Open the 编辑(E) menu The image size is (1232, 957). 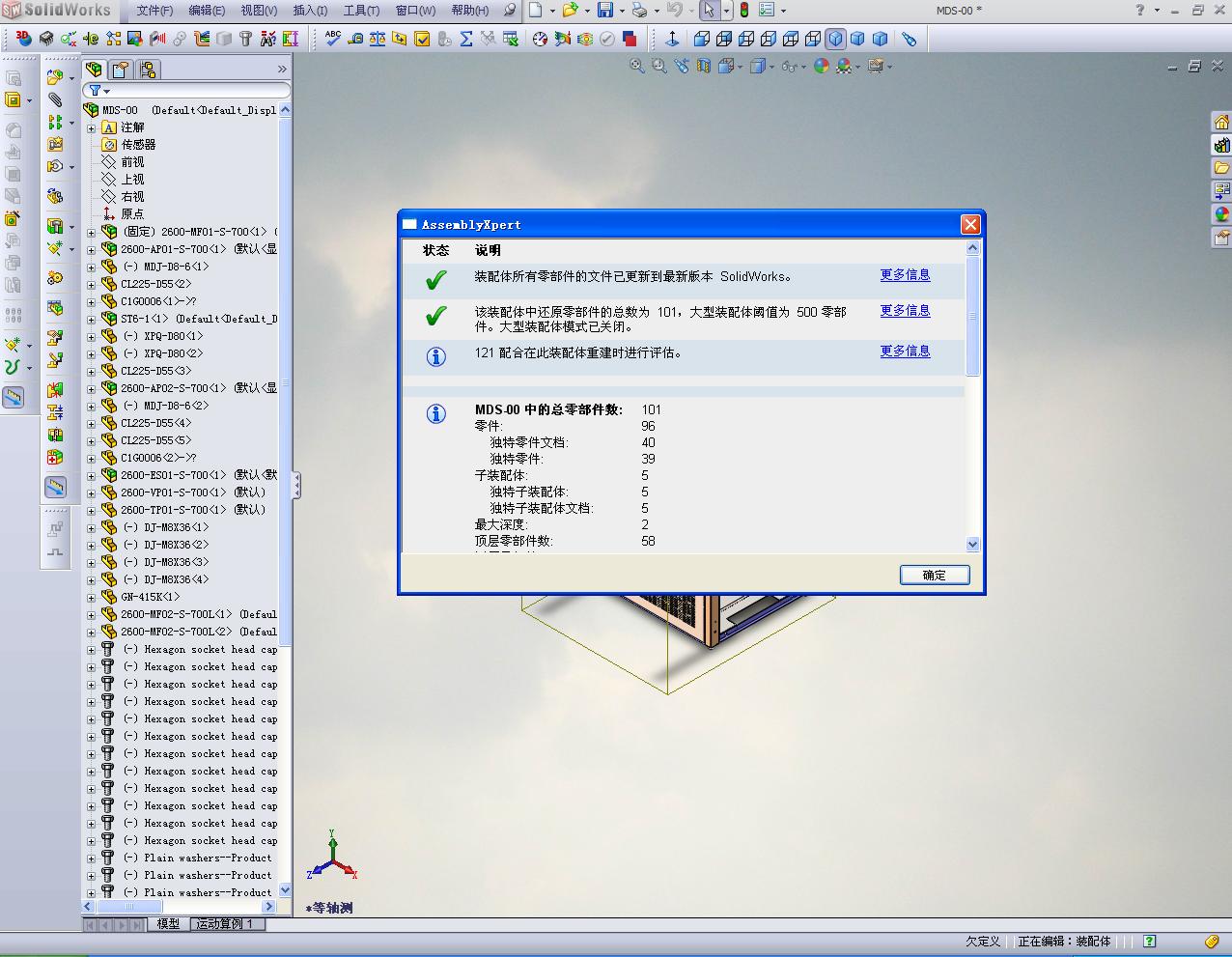pos(207,11)
